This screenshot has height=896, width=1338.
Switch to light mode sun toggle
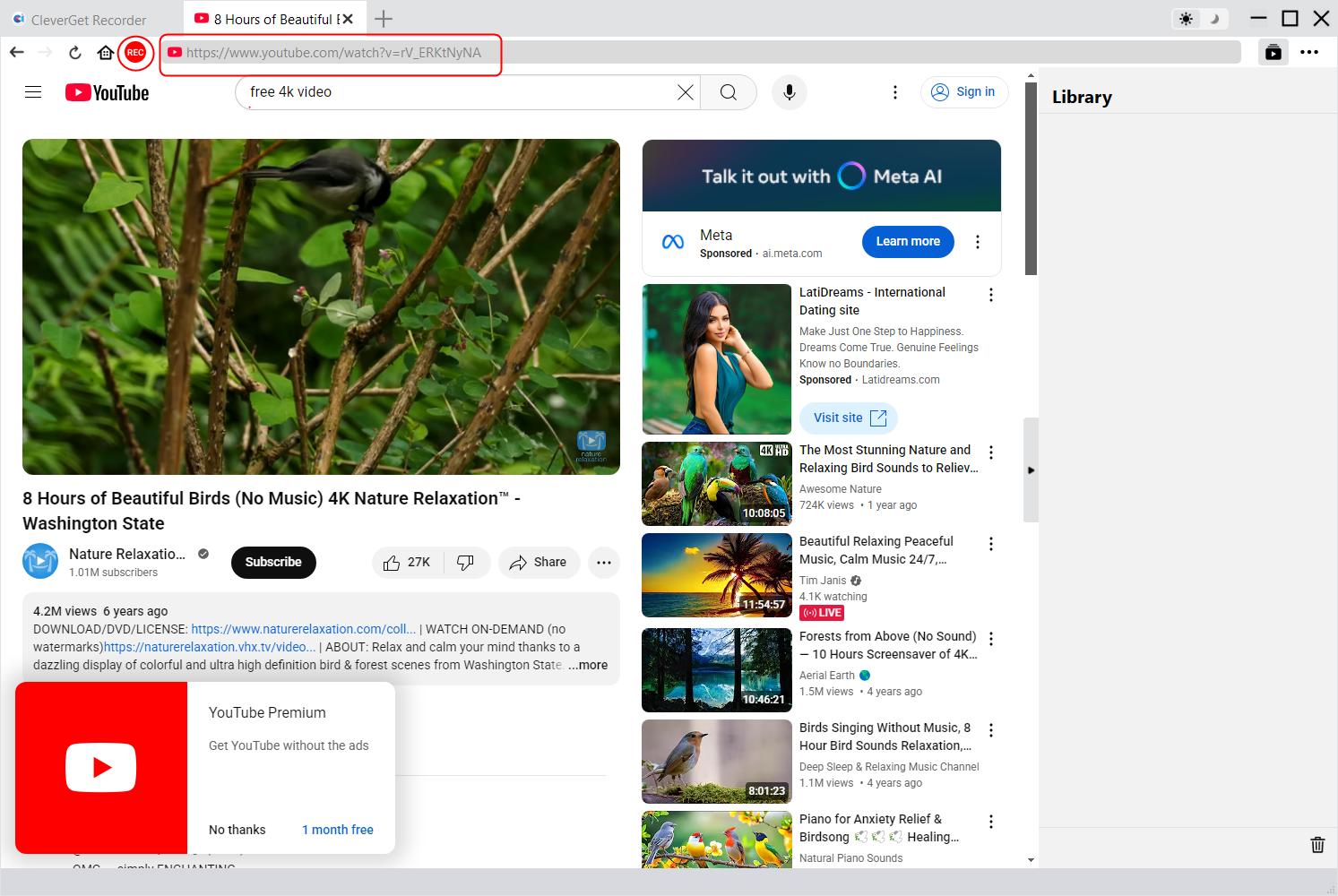[x=1187, y=19]
